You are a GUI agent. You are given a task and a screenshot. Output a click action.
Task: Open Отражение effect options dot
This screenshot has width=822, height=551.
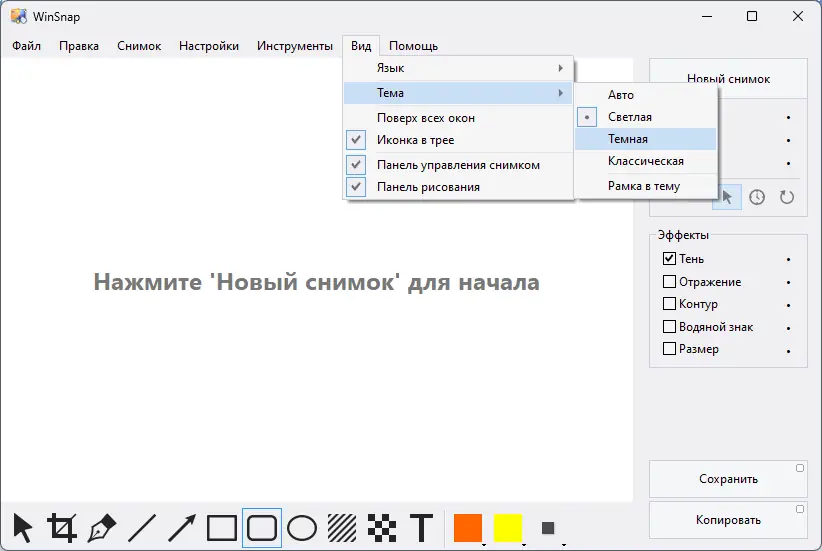click(788, 282)
